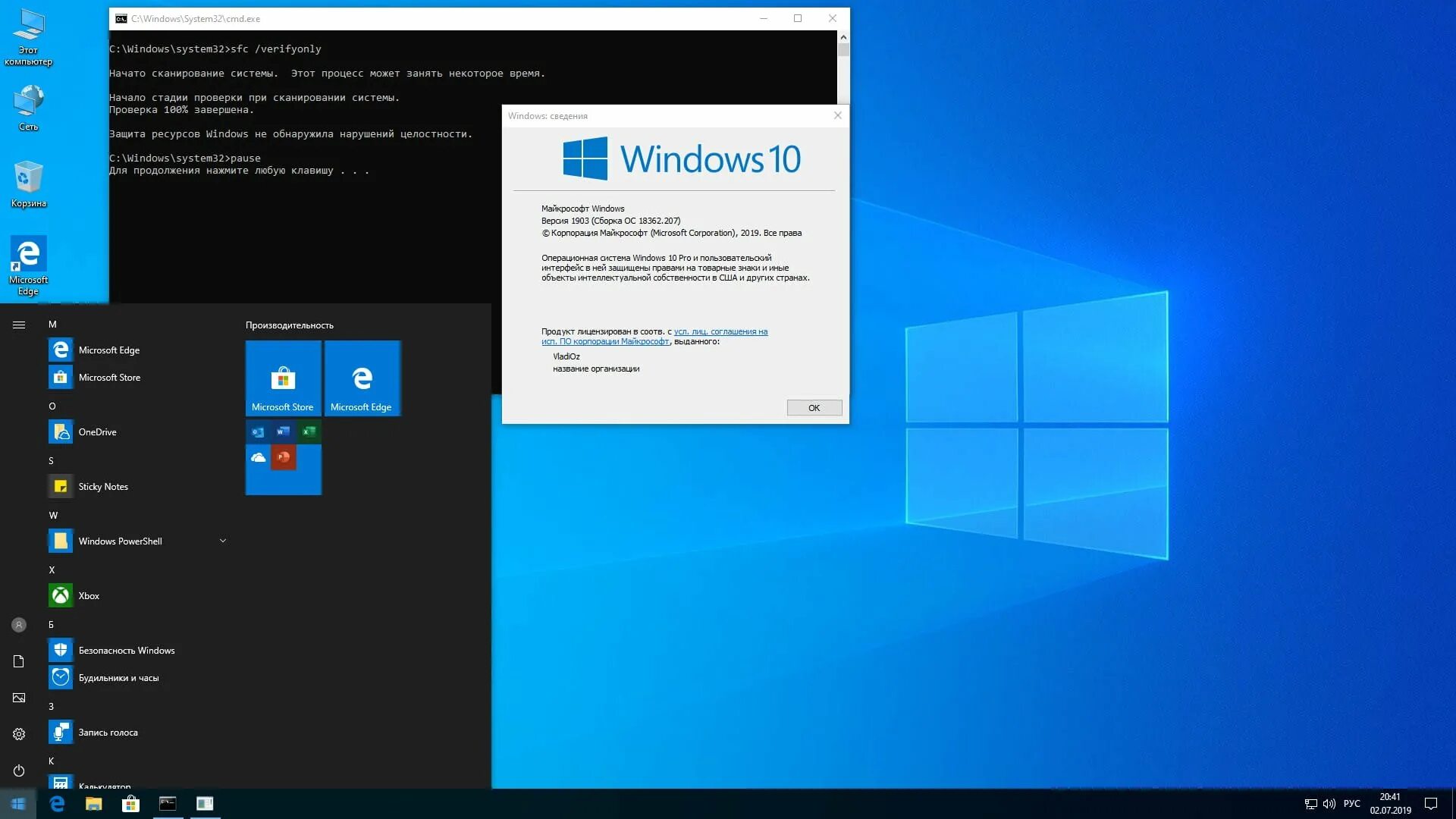The width and height of the screenshot is (1456, 819).
Task: Switch input language via РУС indicator
Action: (1351, 804)
